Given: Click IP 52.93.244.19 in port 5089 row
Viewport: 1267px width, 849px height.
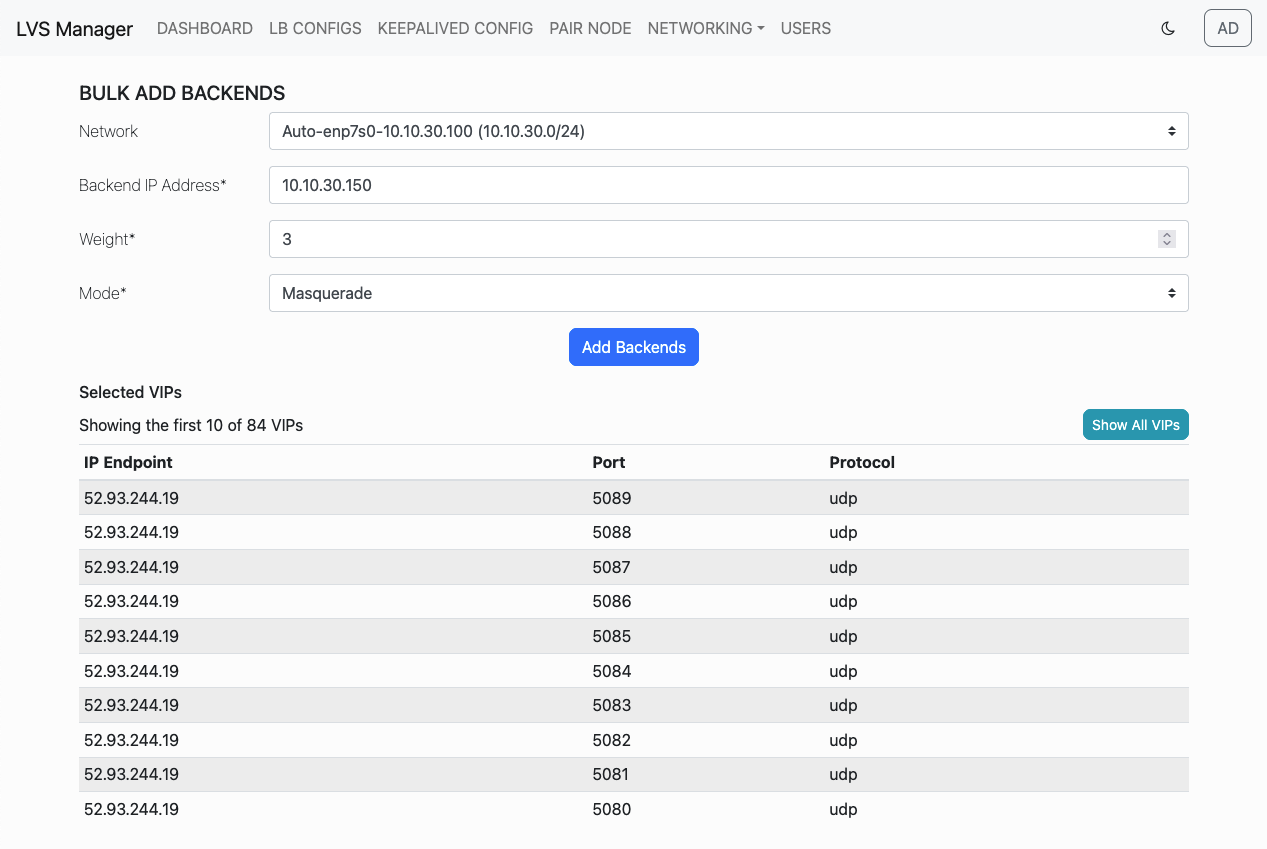Looking at the screenshot, I should point(131,498).
